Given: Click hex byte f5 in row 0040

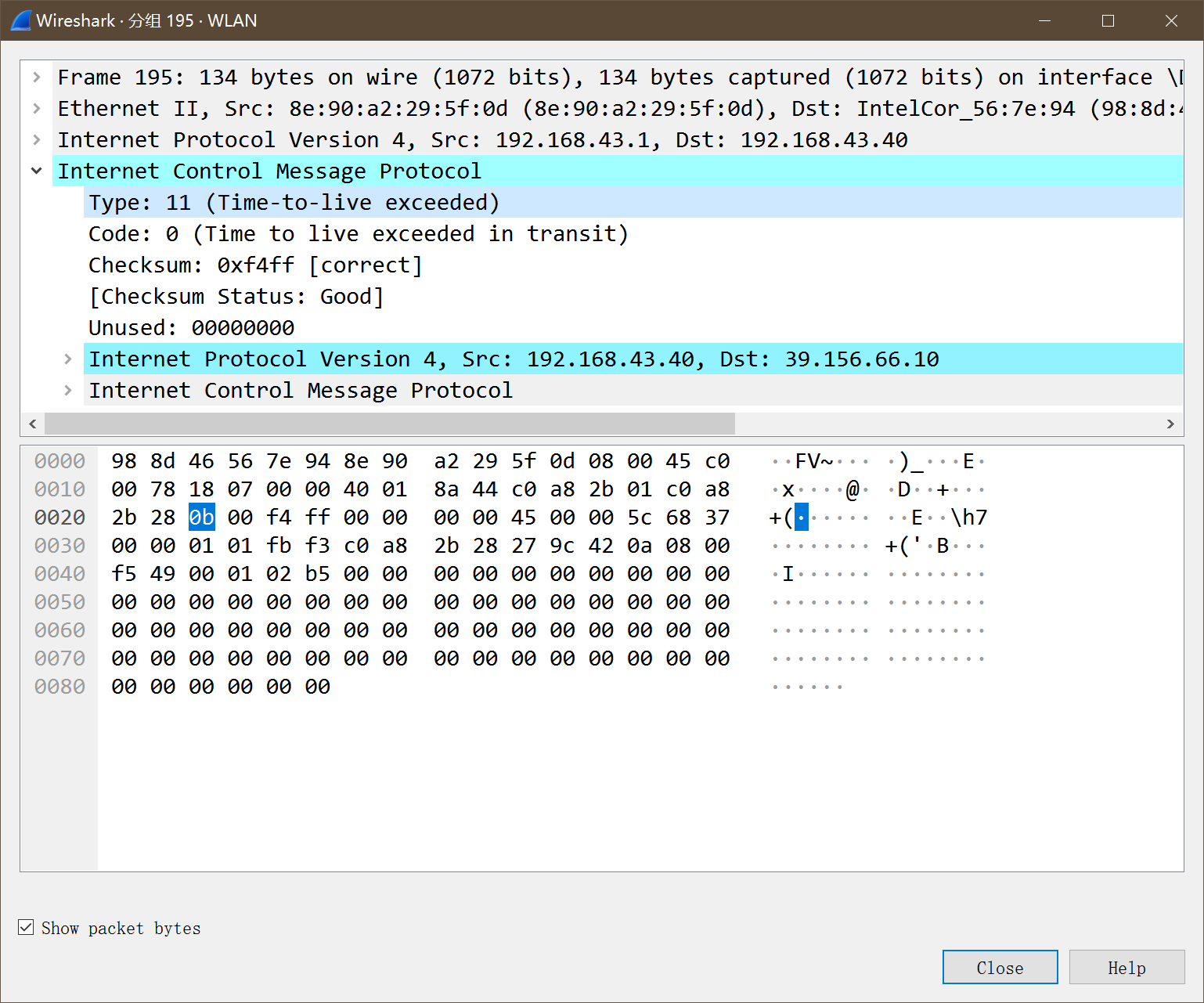Looking at the screenshot, I should pyautogui.click(x=124, y=574).
